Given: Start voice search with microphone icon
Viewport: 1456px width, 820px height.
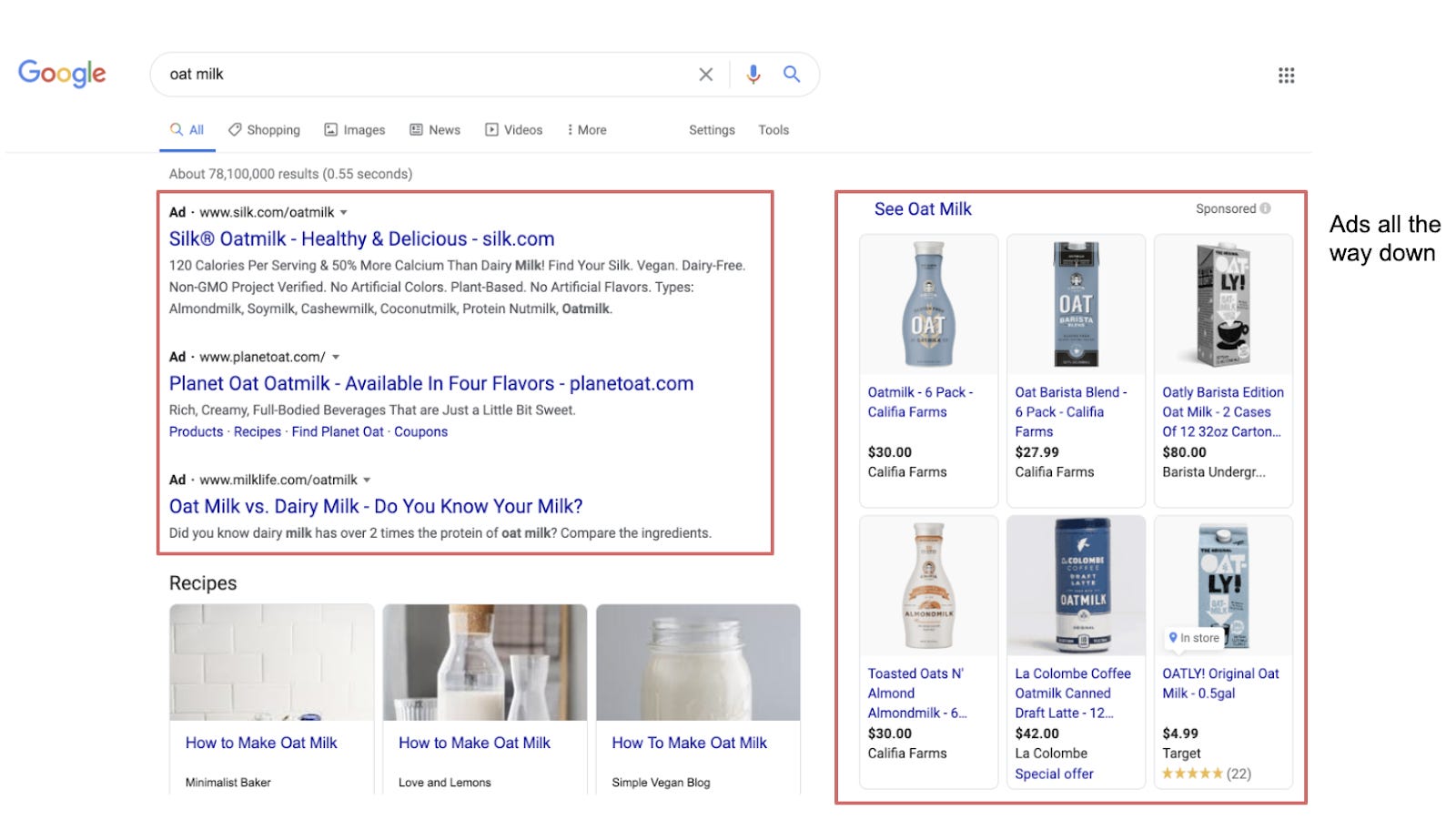Looking at the screenshot, I should 753,75.
